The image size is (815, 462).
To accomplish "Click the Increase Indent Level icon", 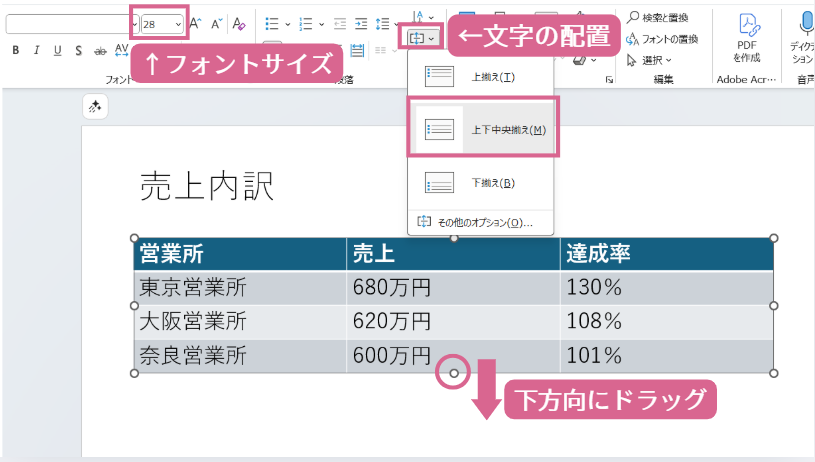I will (360, 23).
